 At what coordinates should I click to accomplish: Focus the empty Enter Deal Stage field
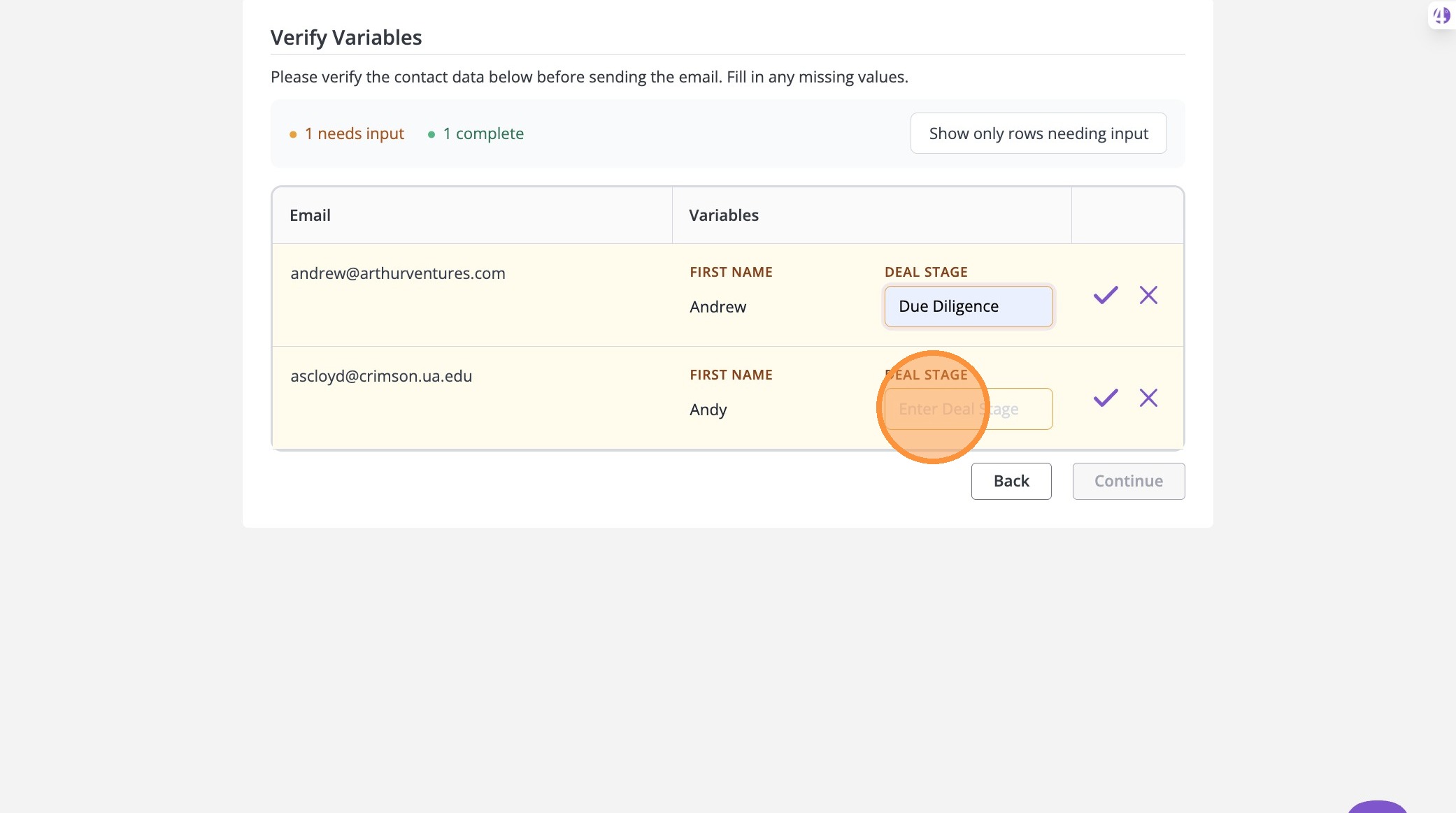coord(968,409)
